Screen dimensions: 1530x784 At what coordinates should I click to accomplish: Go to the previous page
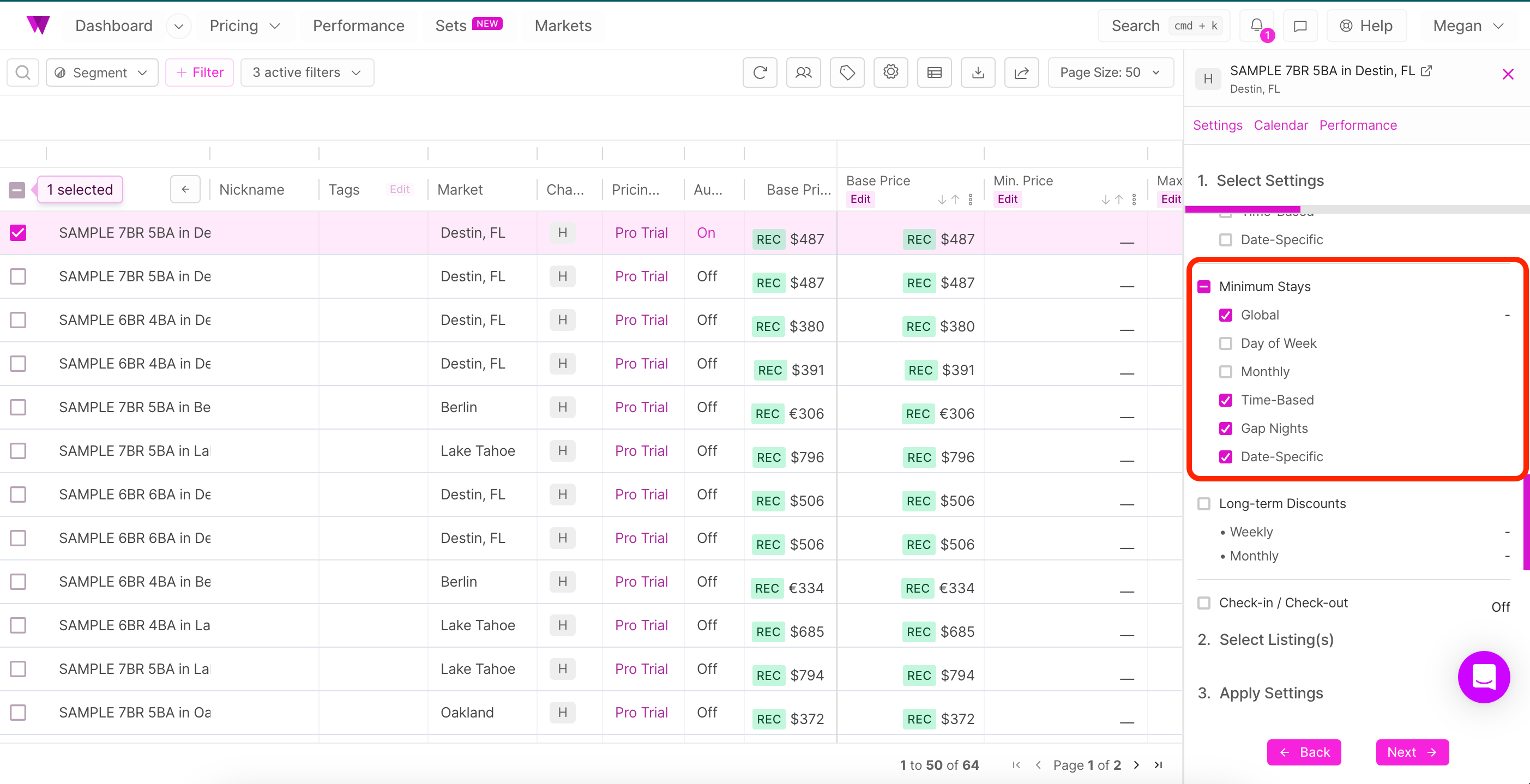(x=1038, y=765)
